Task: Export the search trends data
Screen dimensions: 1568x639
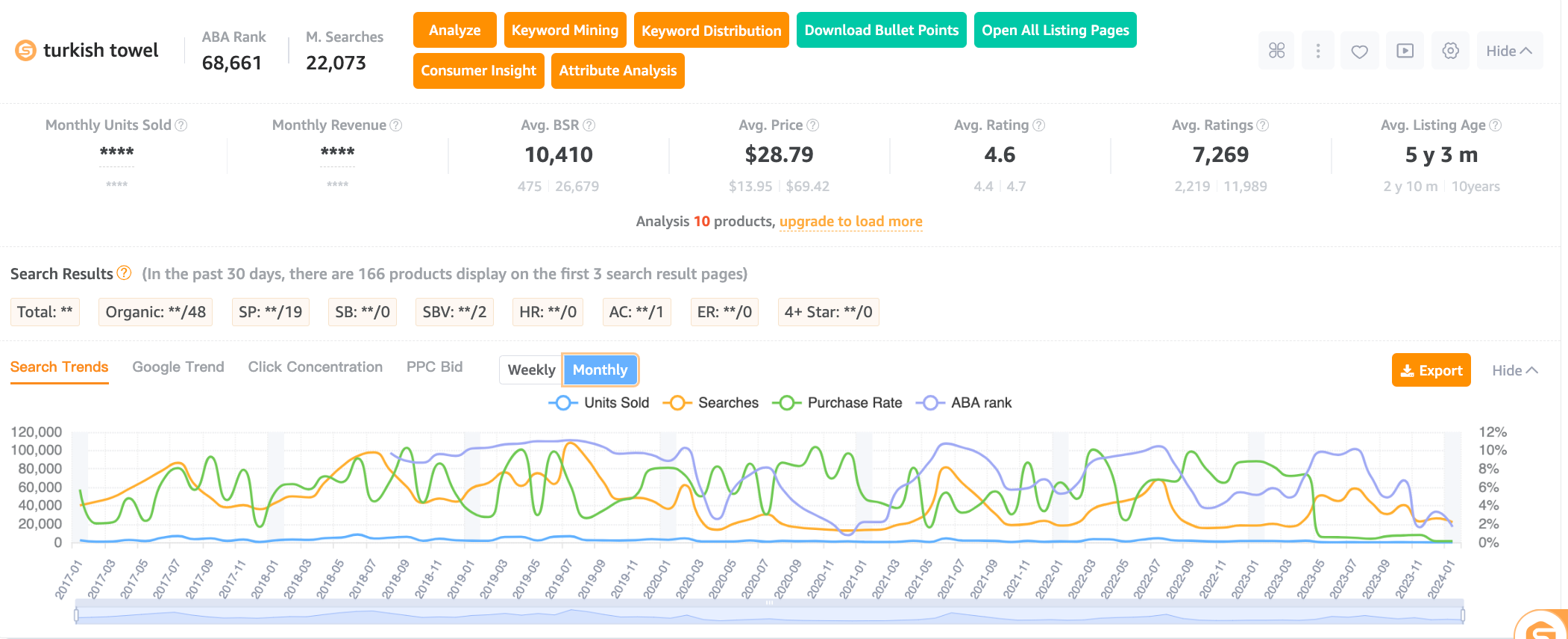Action: point(1431,370)
